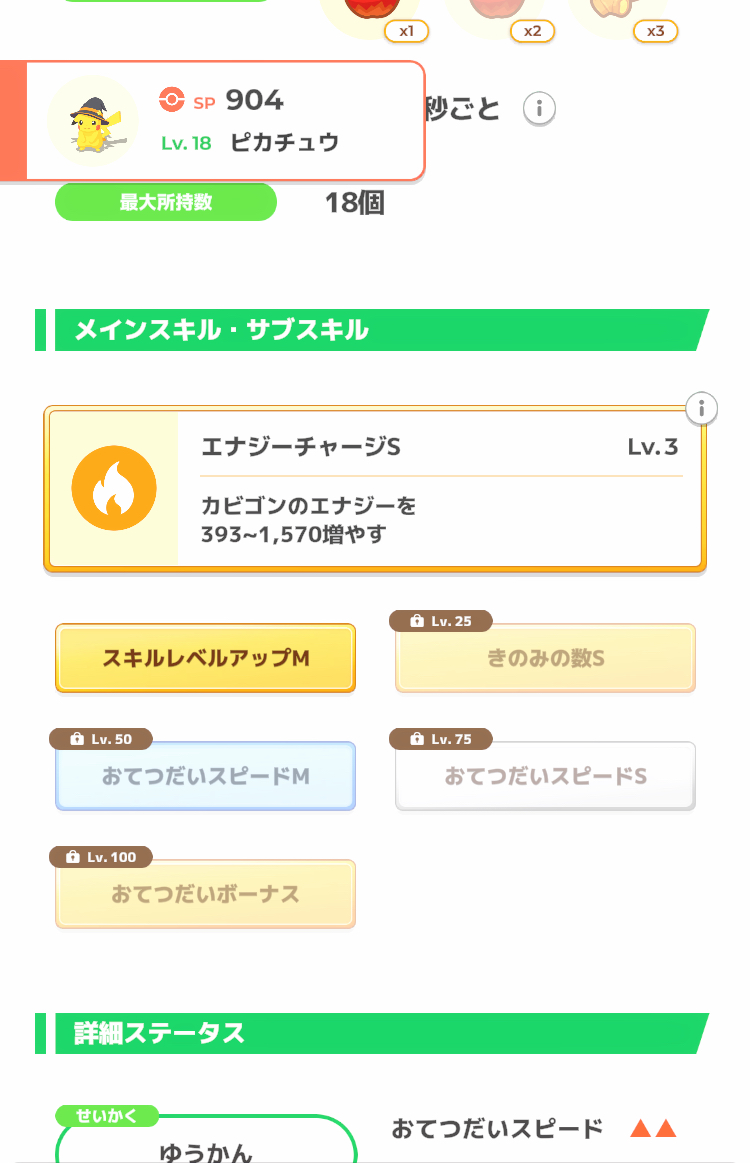Select the locked おてつだいスピードM sub skill
The image size is (750, 1163).
(205, 777)
